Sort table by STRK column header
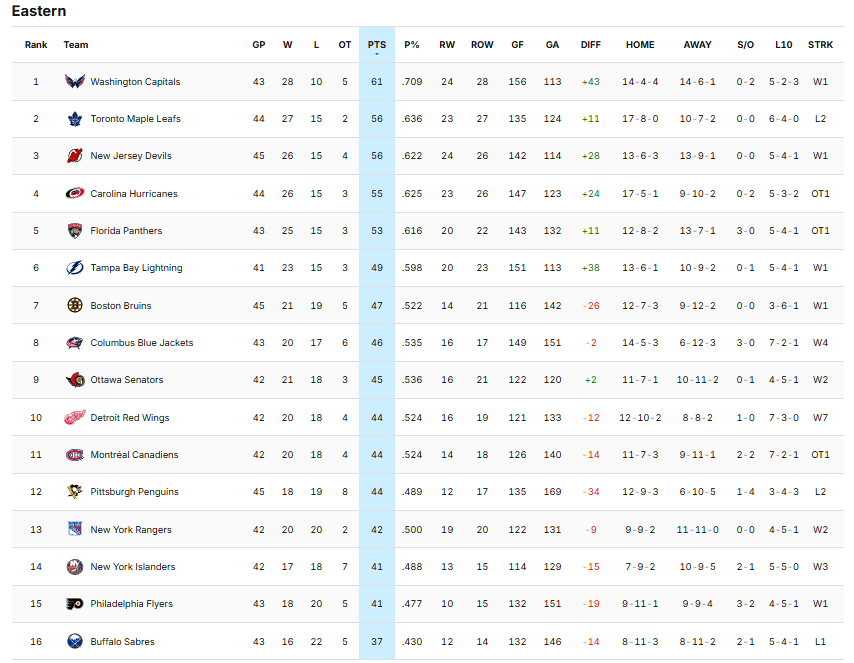The height and width of the screenshot is (663, 854). [x=820, y=45]
